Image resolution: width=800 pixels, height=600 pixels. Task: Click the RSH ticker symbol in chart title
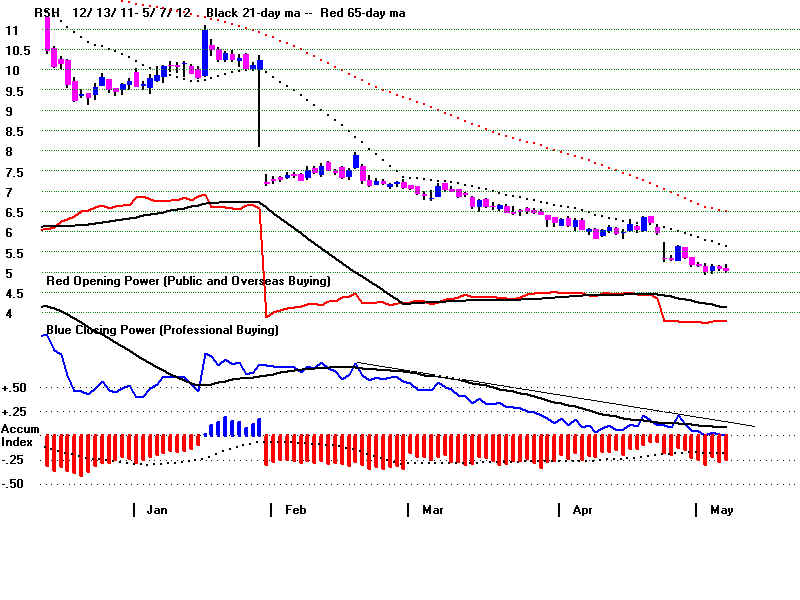(x=45, y=12)
